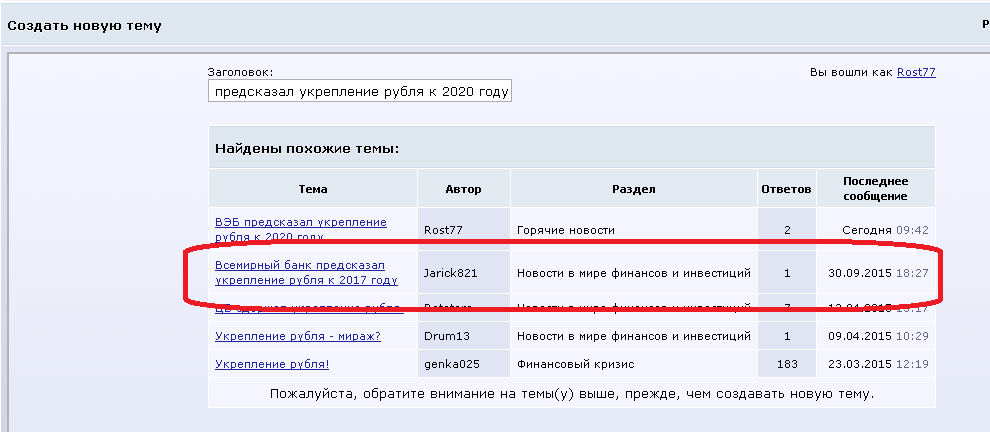
Task: Click author Jarick821 in the table
Action: click(x=452, y=272)
